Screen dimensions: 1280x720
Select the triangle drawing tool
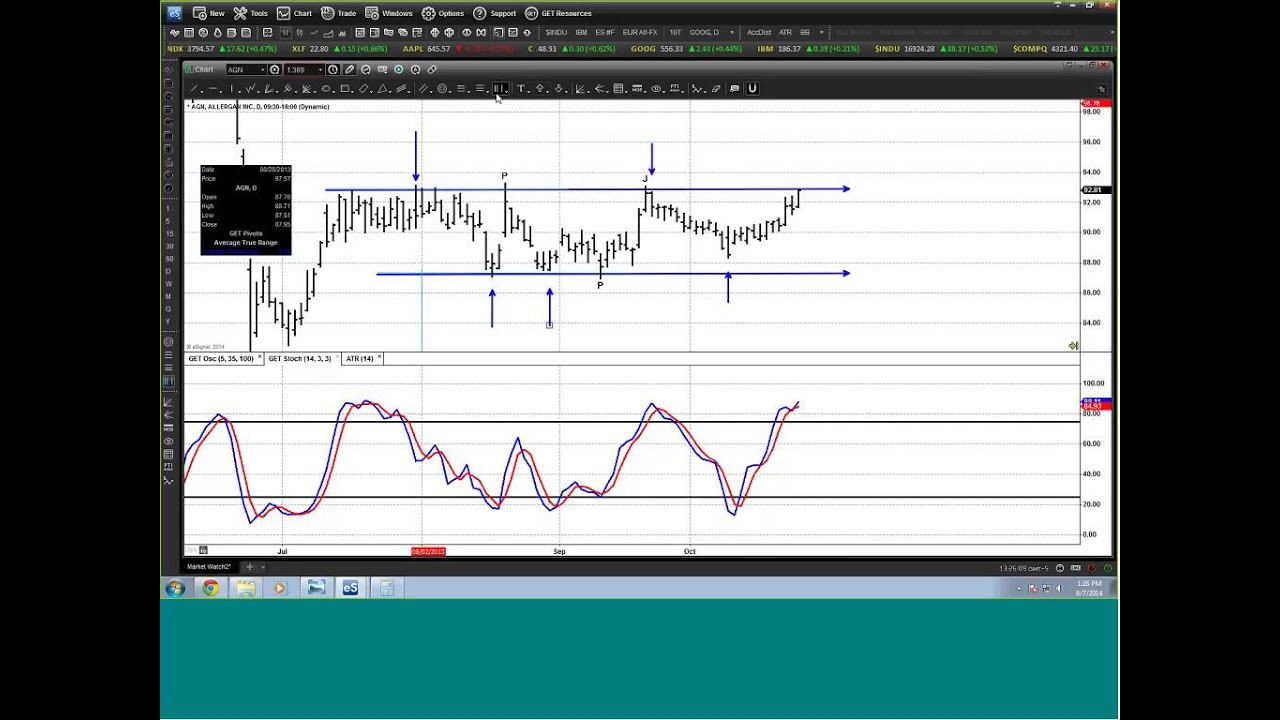click(382, 89)
